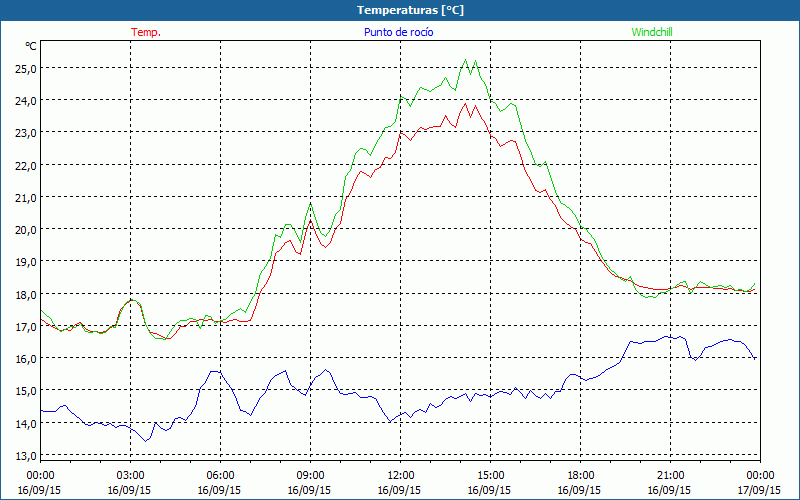Screen dimensions: 800x500
Task: Click the green Windchill peak near 14:00
Action: click(465, 60)
